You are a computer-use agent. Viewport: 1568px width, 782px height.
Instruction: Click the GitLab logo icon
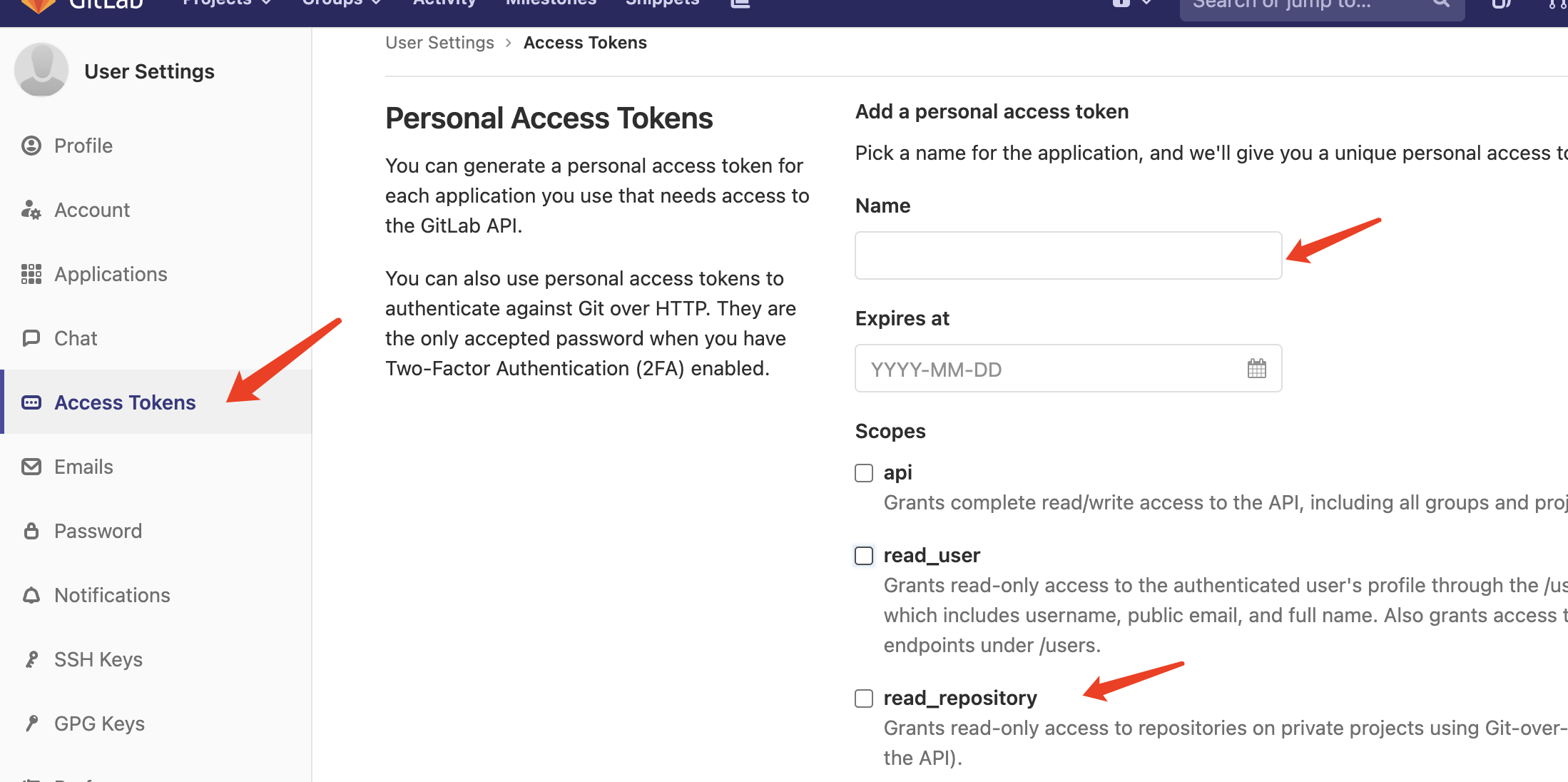(39, 4)
